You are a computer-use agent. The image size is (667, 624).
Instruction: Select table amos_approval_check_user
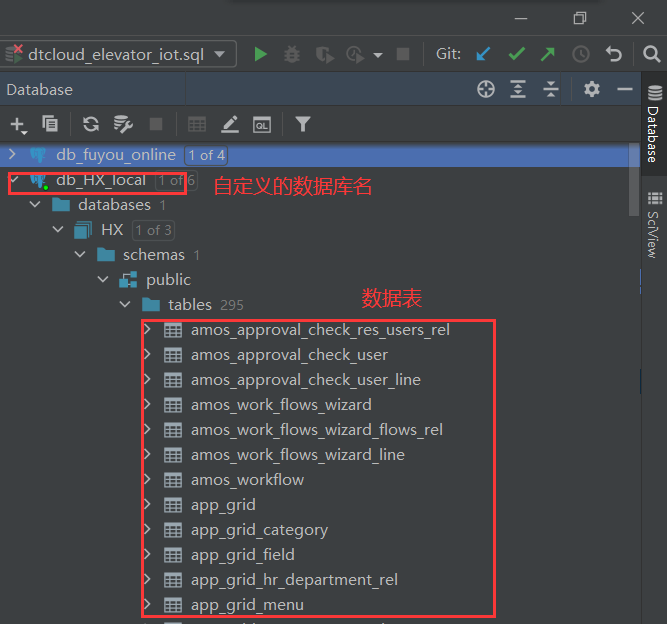tap(289, 355)
